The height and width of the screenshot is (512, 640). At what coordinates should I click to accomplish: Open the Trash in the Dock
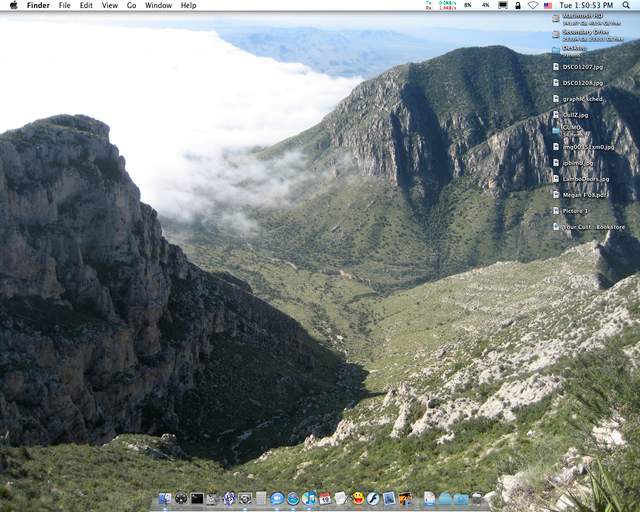[x=477, y=499]
